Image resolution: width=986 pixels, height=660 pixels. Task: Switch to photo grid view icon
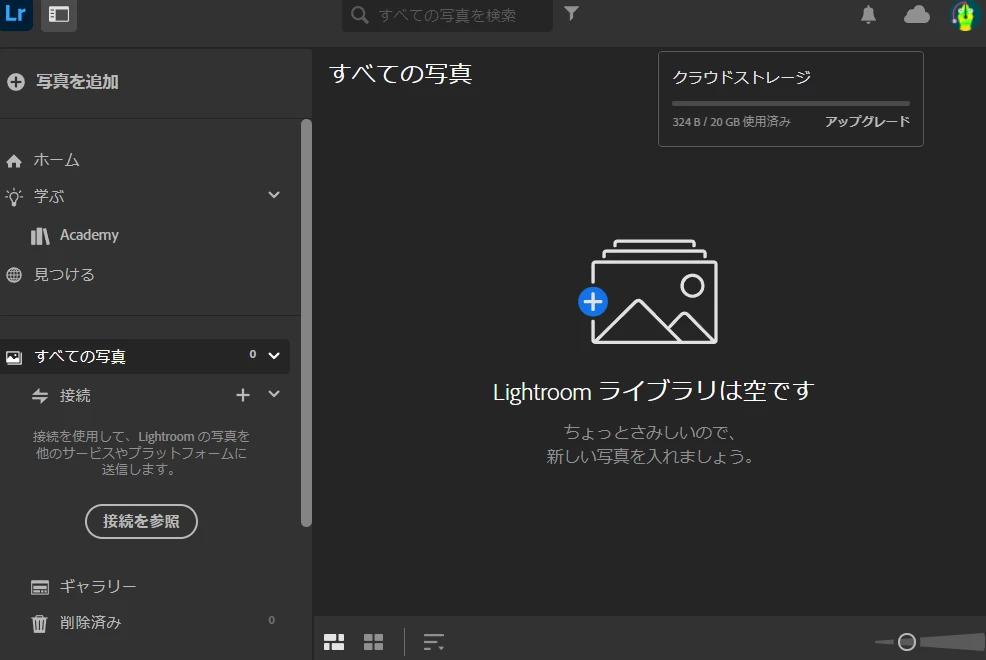pos(334,642)
